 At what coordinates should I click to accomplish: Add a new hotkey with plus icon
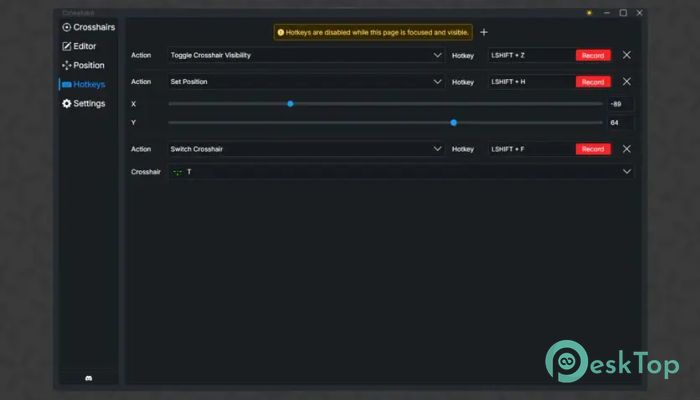pos(484,32)
